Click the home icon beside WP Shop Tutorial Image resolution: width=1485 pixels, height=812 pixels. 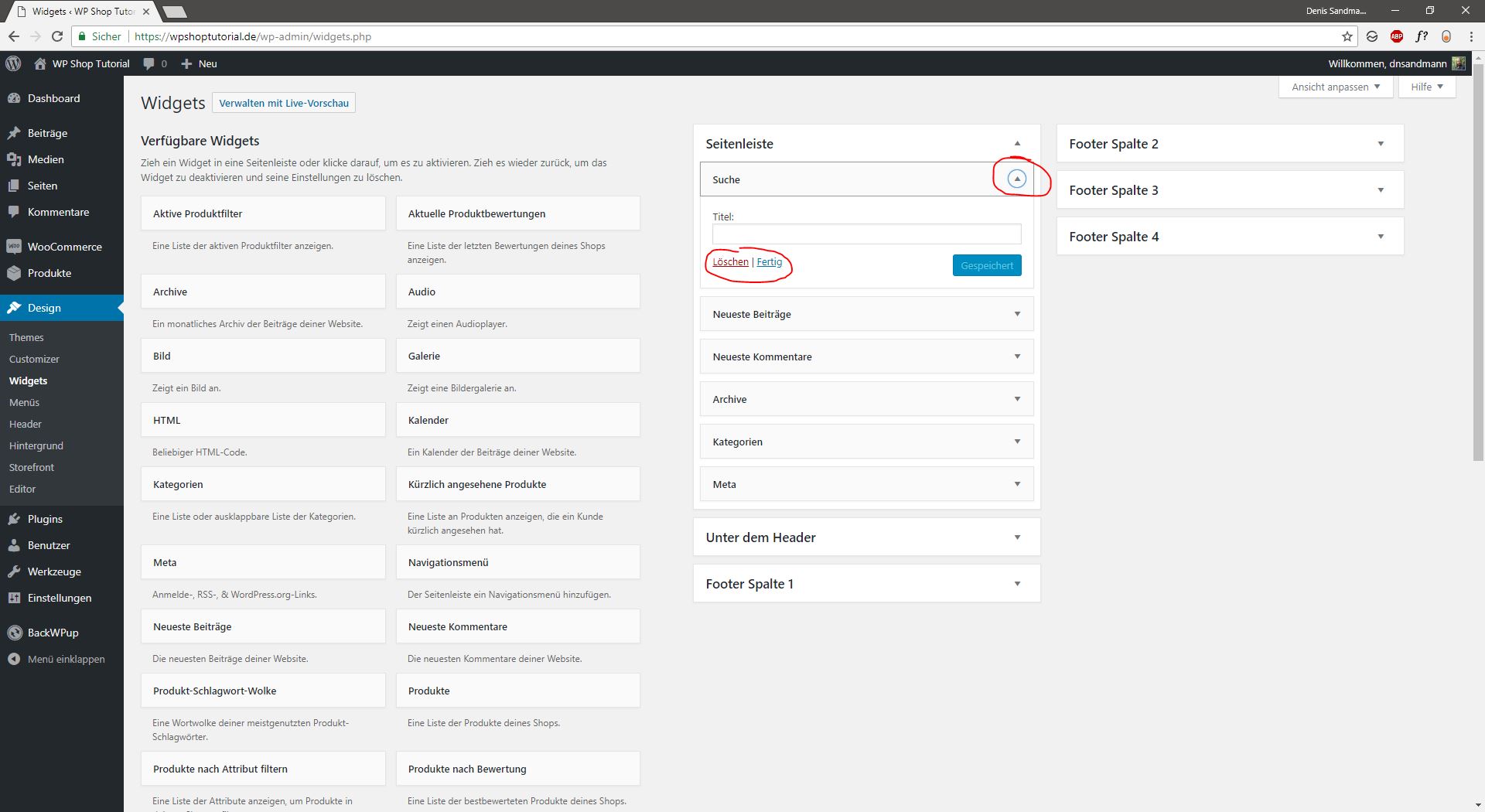[x=40, y=63]
